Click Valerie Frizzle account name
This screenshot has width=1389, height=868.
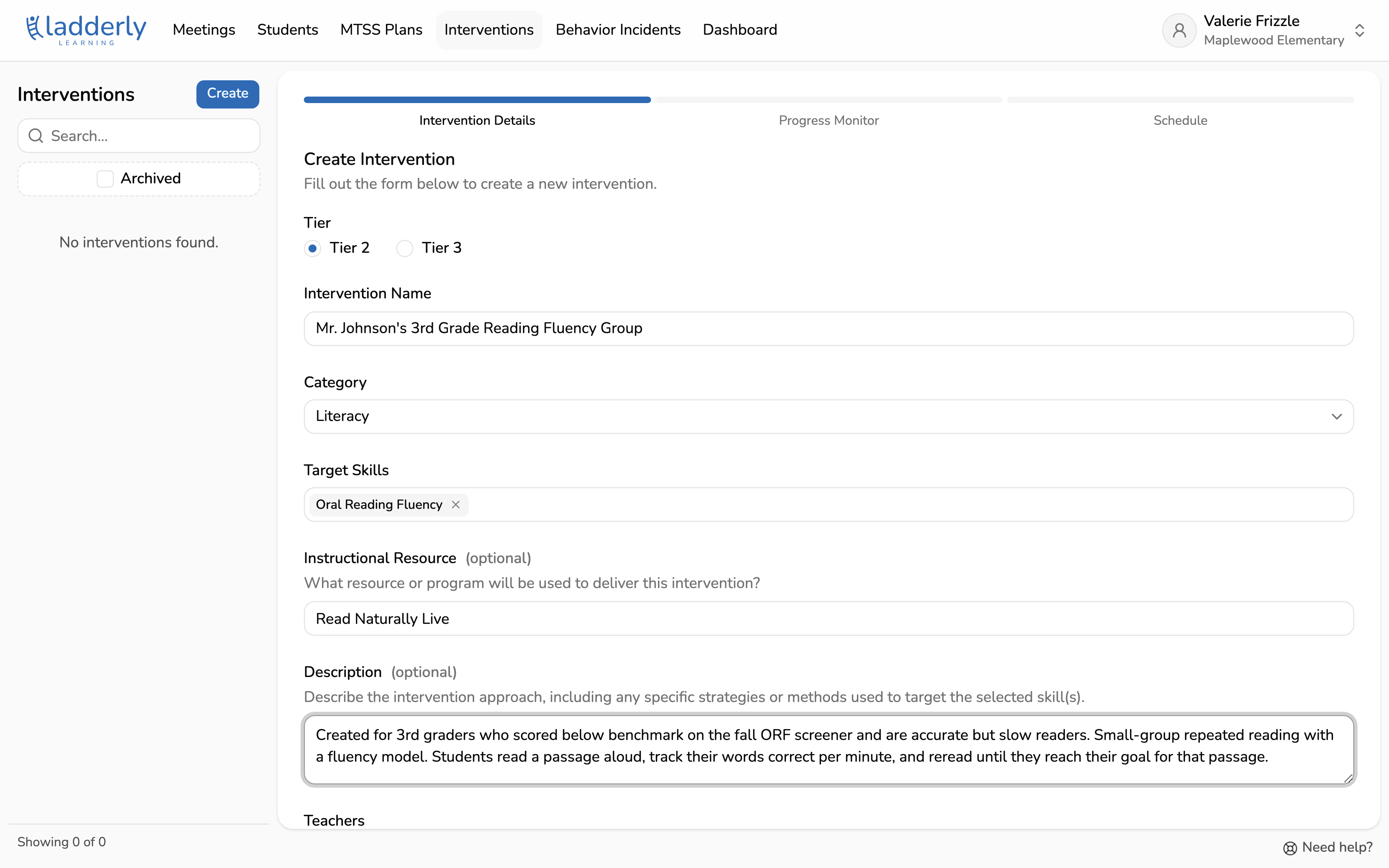1251,21
